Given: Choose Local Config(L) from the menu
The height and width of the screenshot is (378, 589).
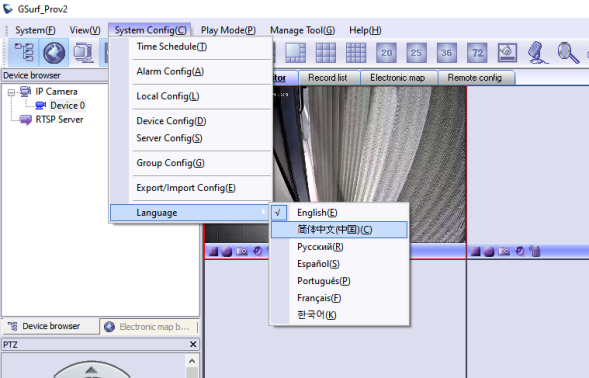Looking at the screenshot, I should (191, 96).
